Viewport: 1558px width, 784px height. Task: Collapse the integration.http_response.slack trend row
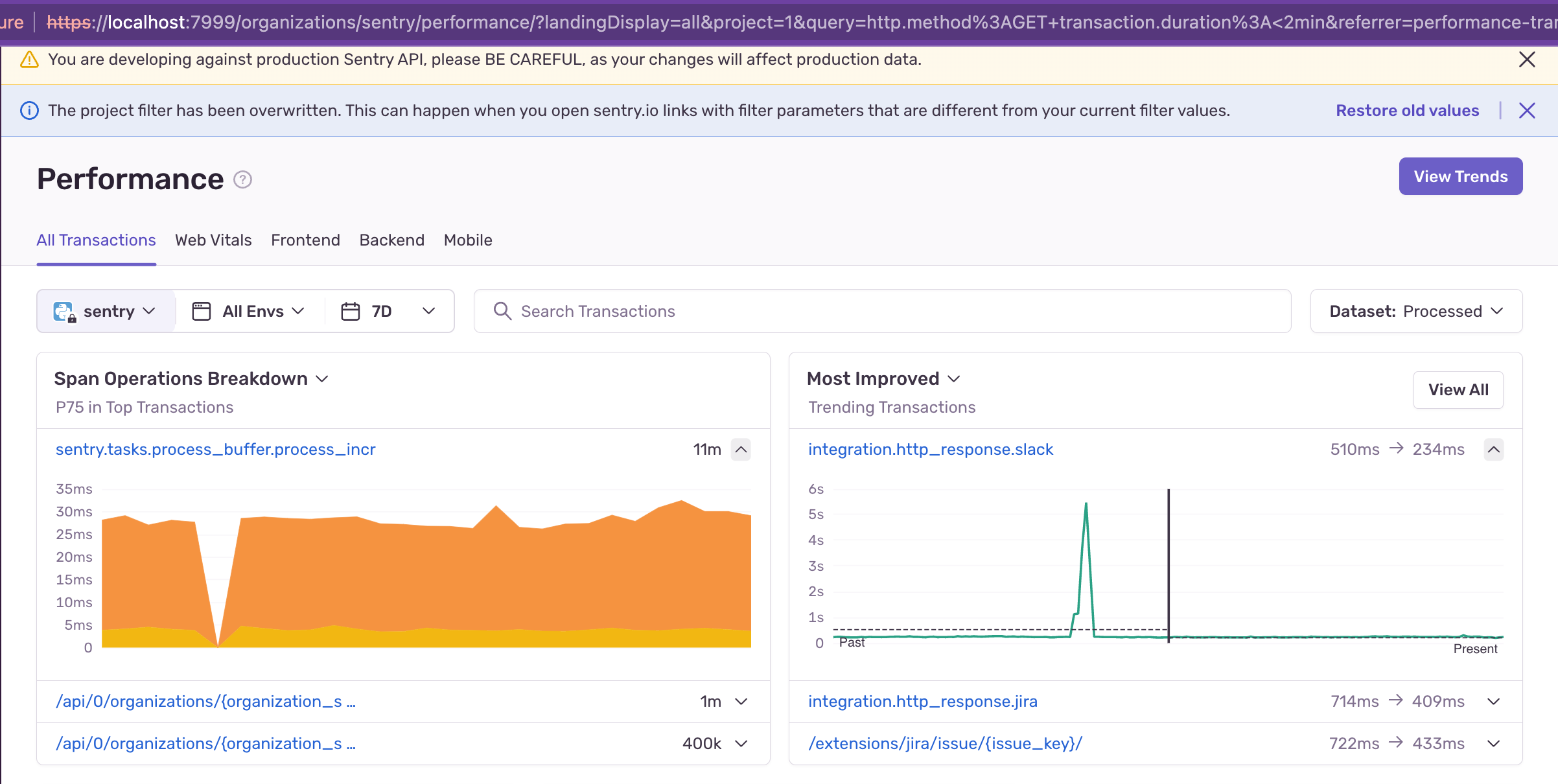(1493, 450)
